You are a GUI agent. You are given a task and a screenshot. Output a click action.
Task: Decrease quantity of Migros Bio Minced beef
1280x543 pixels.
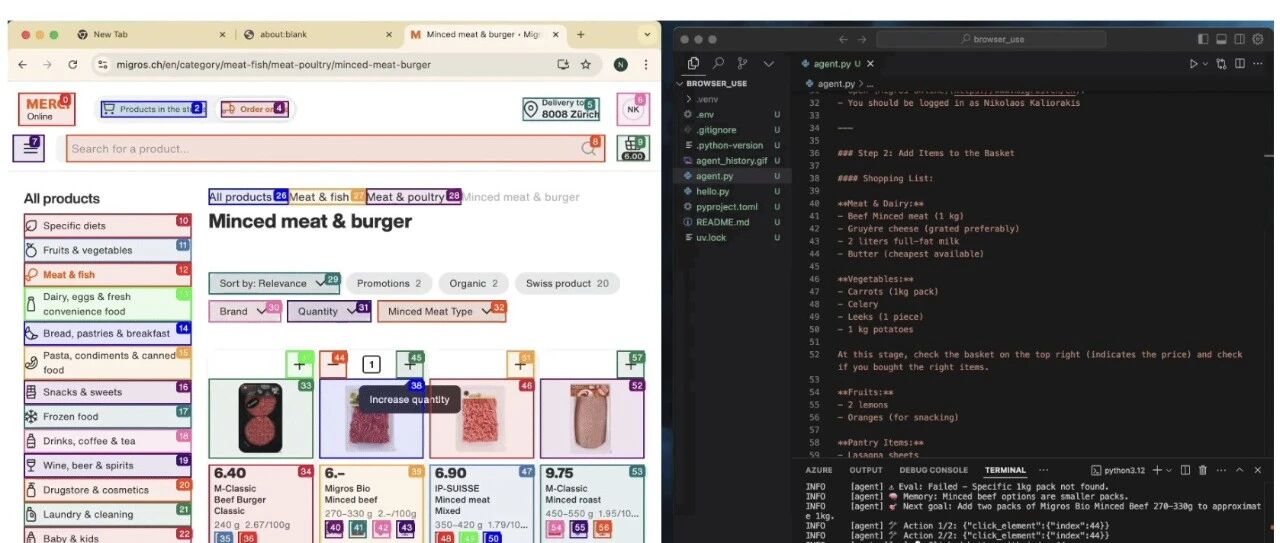point(335,364)
